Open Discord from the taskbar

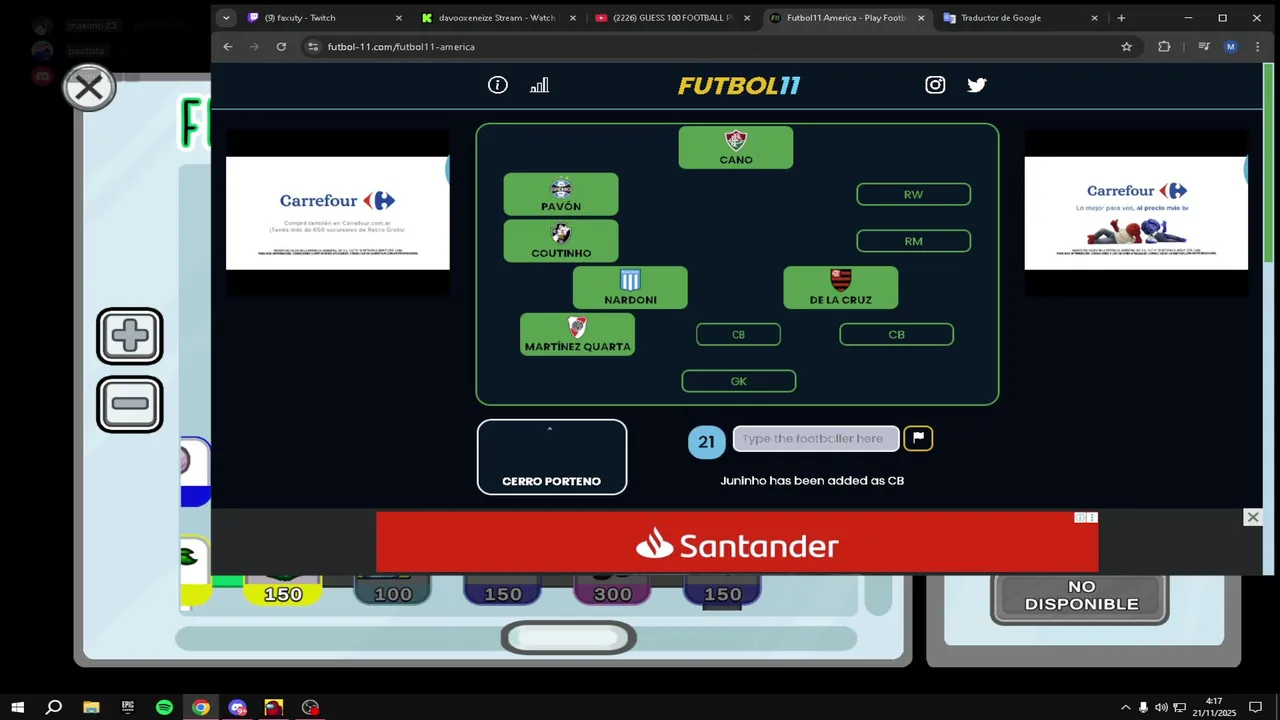(237, 707)
